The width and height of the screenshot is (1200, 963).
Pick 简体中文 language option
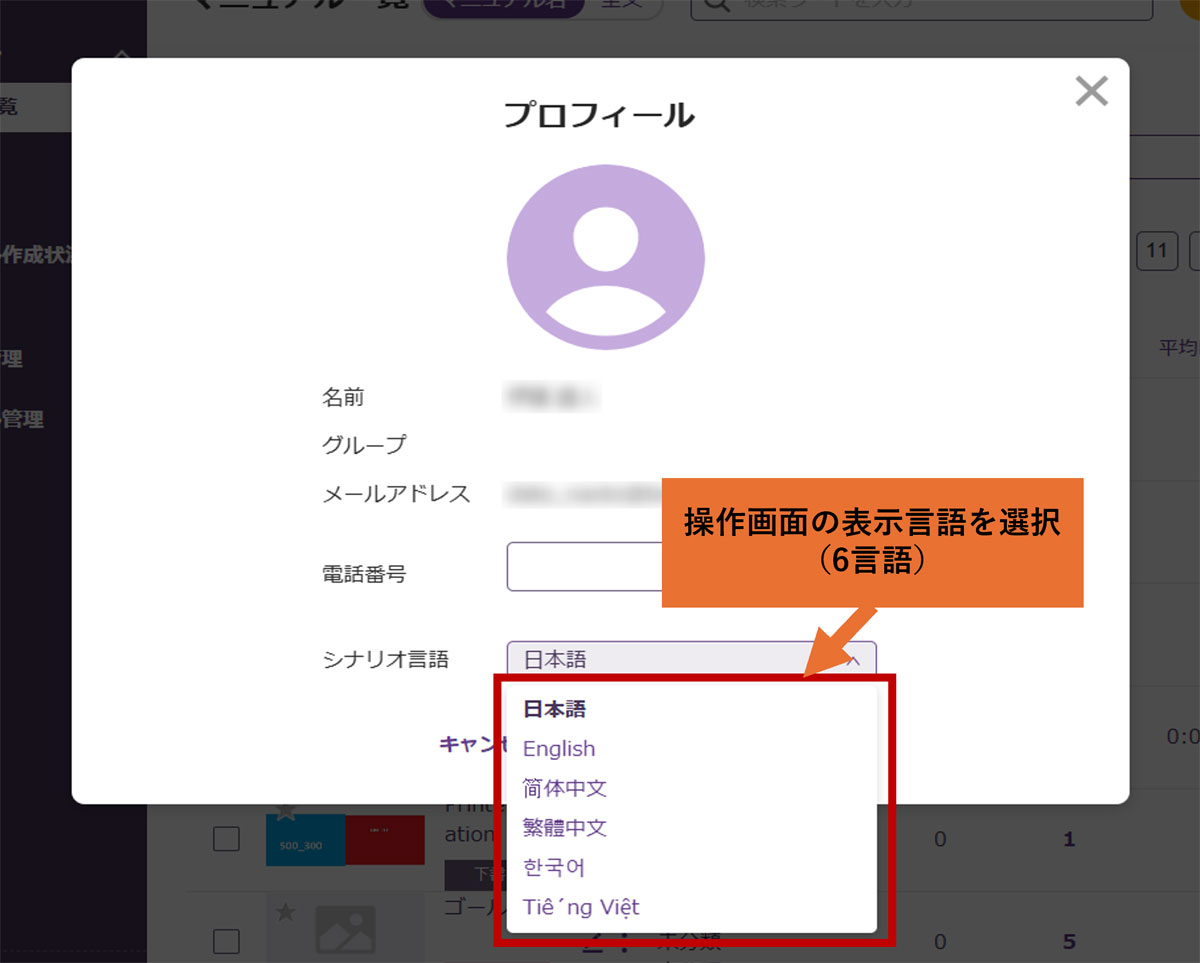565,788
